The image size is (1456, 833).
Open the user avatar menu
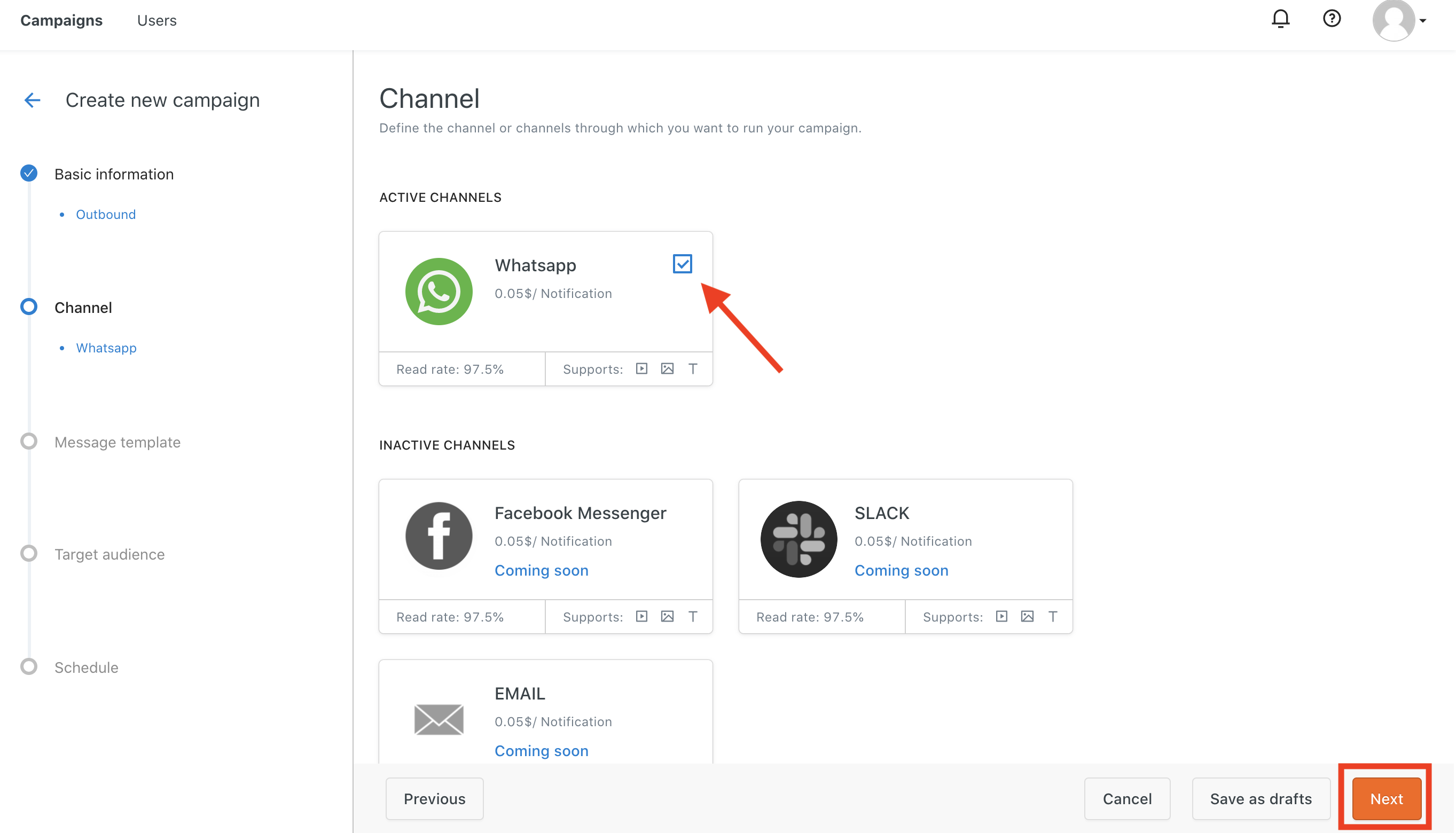click(x=1394, y=21)
